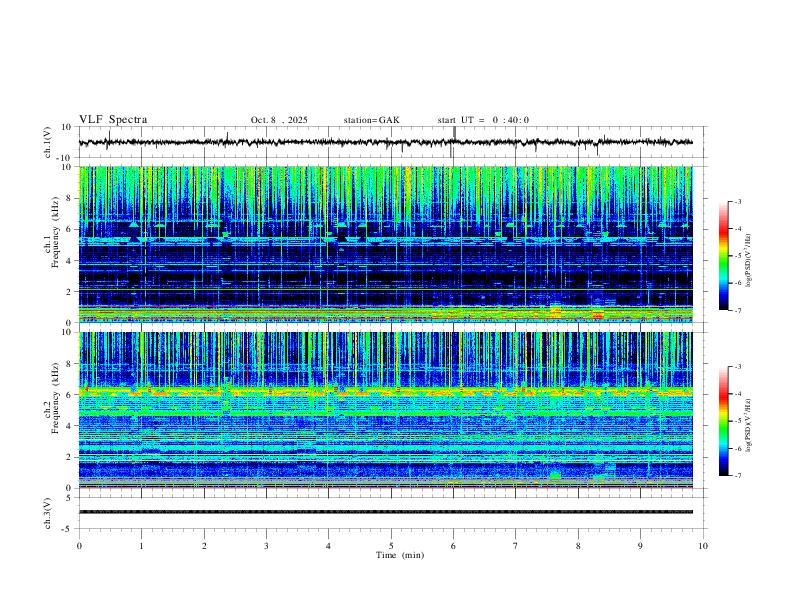Click the "-4" tick on lower color bar

click(737, 394)
